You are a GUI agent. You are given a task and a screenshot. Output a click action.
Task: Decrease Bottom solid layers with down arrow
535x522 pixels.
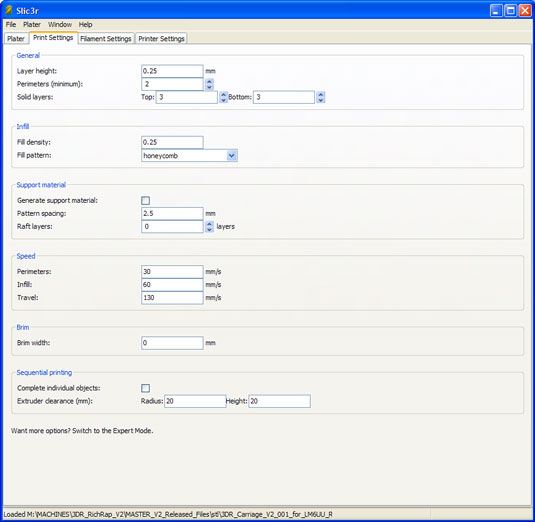tap(320, 100)
